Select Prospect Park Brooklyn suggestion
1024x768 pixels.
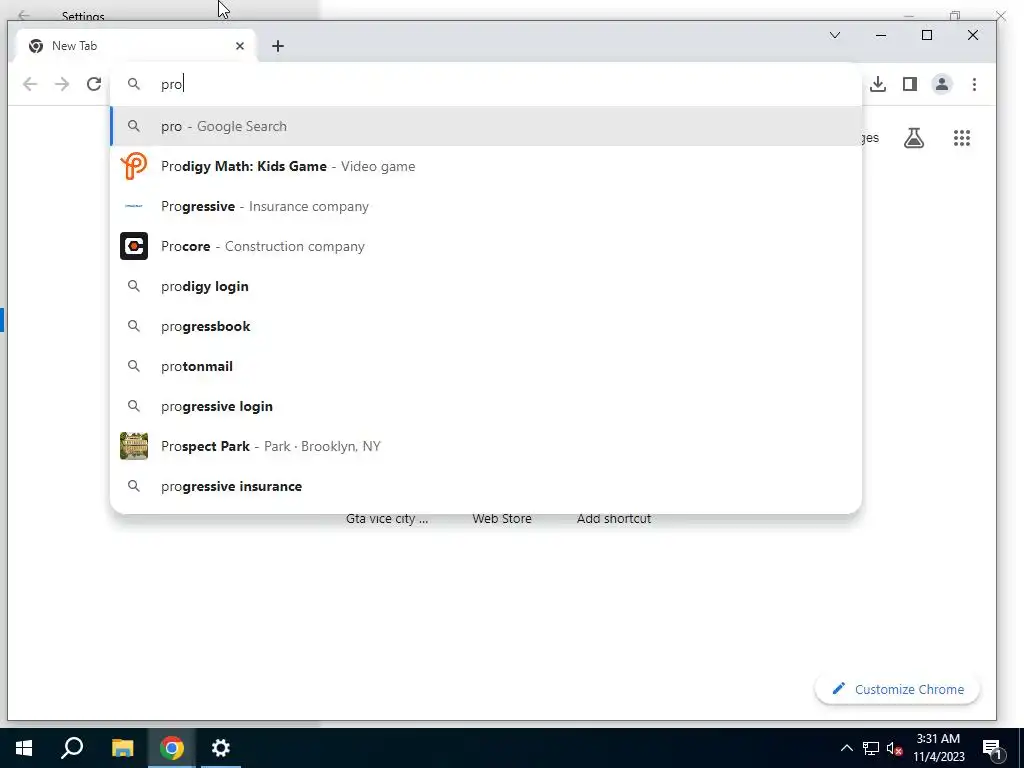(486, 446)
